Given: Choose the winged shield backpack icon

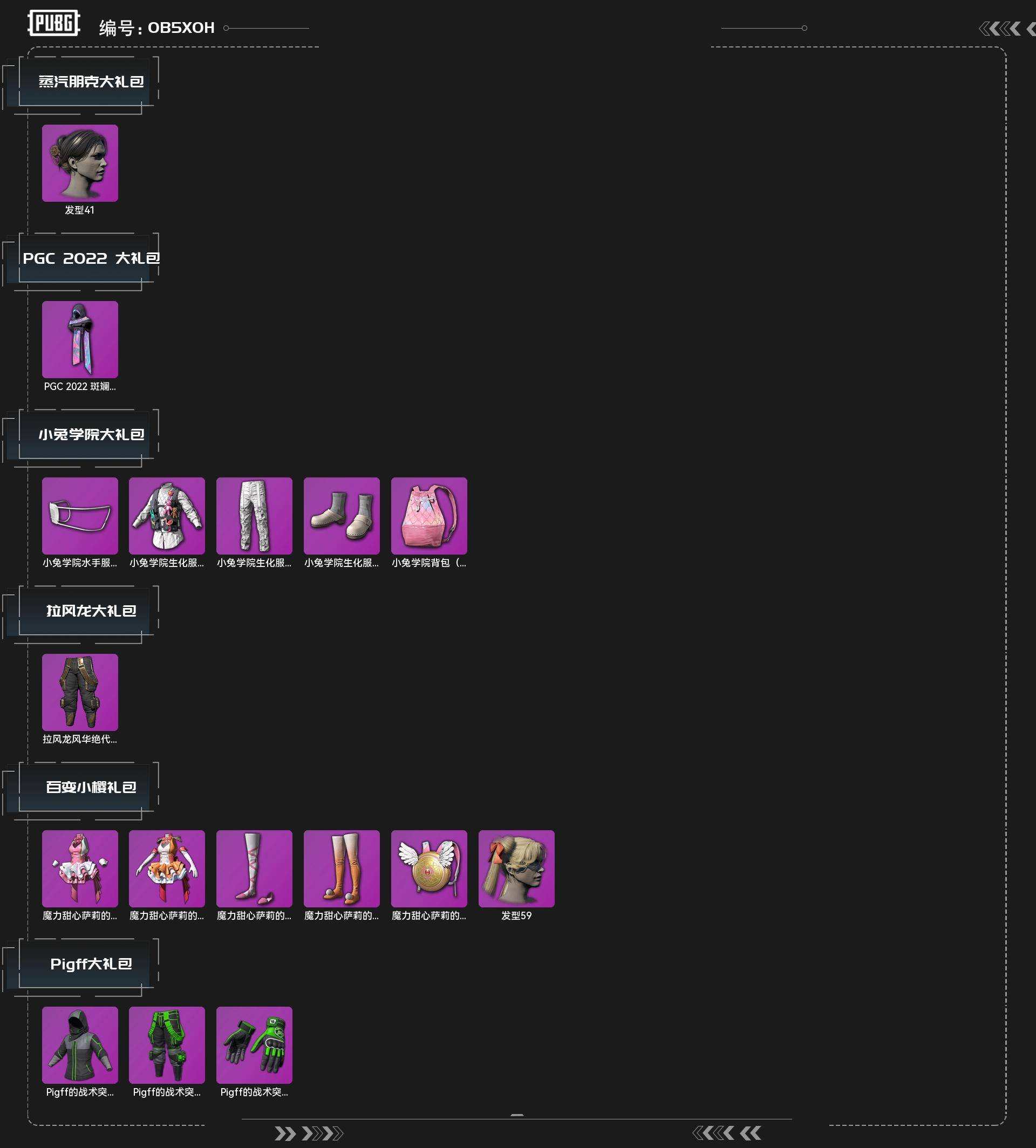Looking at the screenshot, I should pos(429,869).
